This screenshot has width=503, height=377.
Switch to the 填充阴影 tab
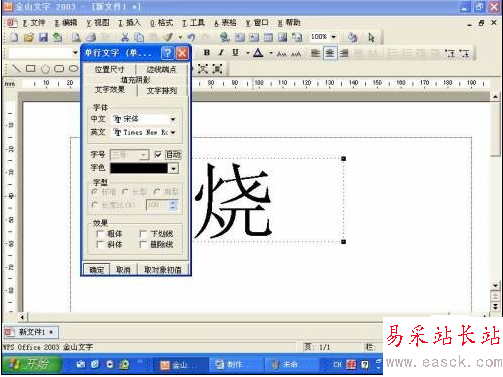point(135,80)
